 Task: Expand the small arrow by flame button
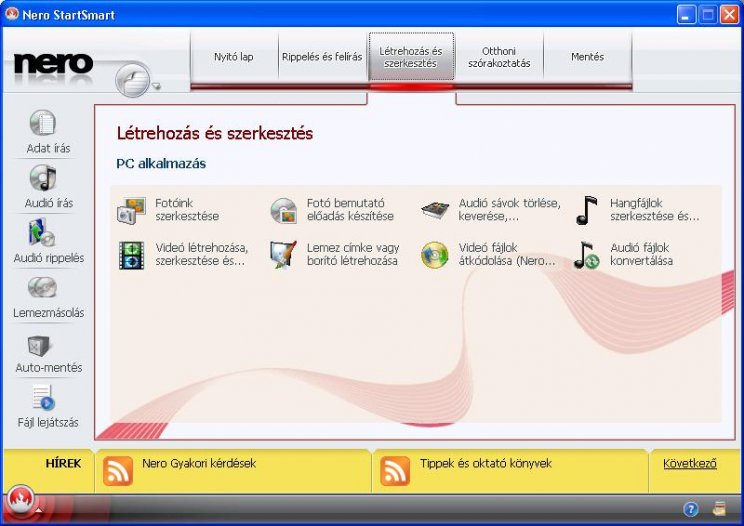pos(38,510)
